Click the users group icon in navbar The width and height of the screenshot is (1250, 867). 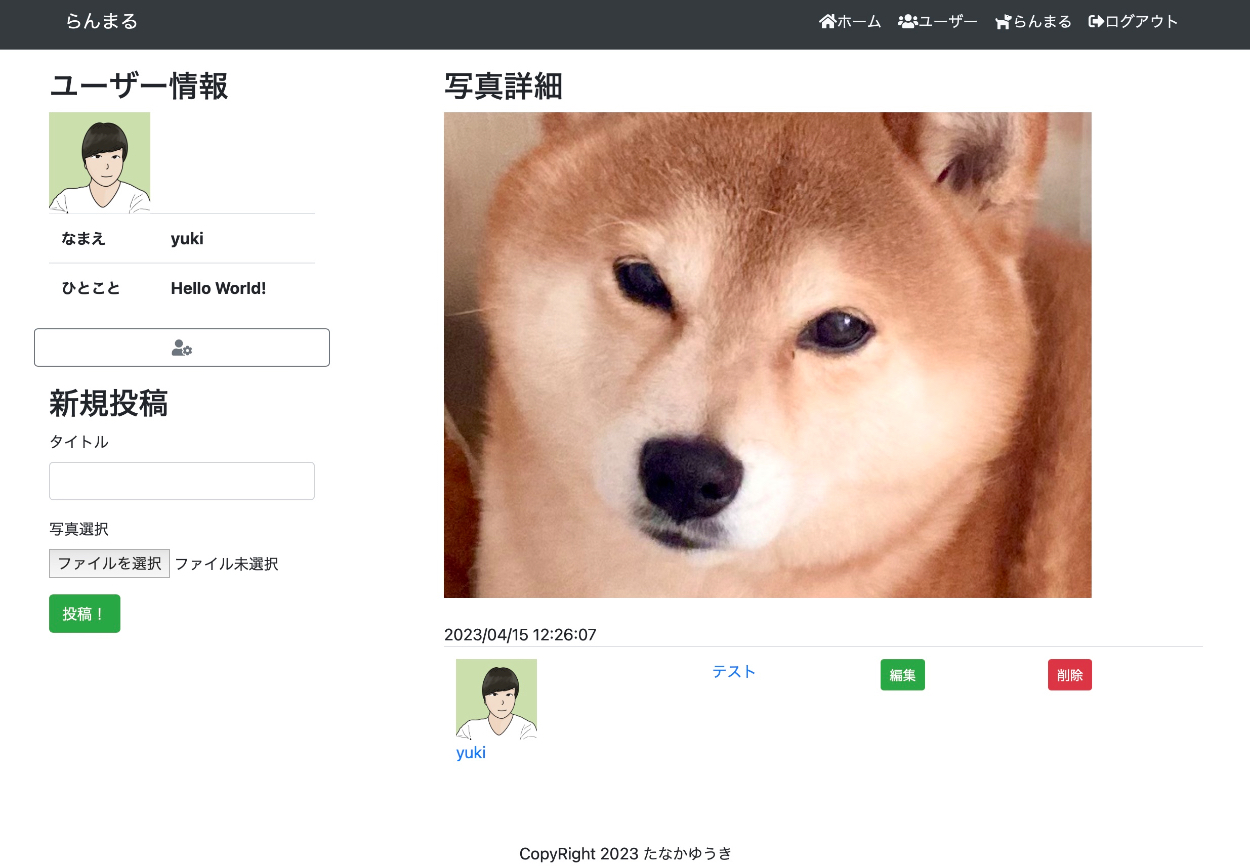coord(907,22)
